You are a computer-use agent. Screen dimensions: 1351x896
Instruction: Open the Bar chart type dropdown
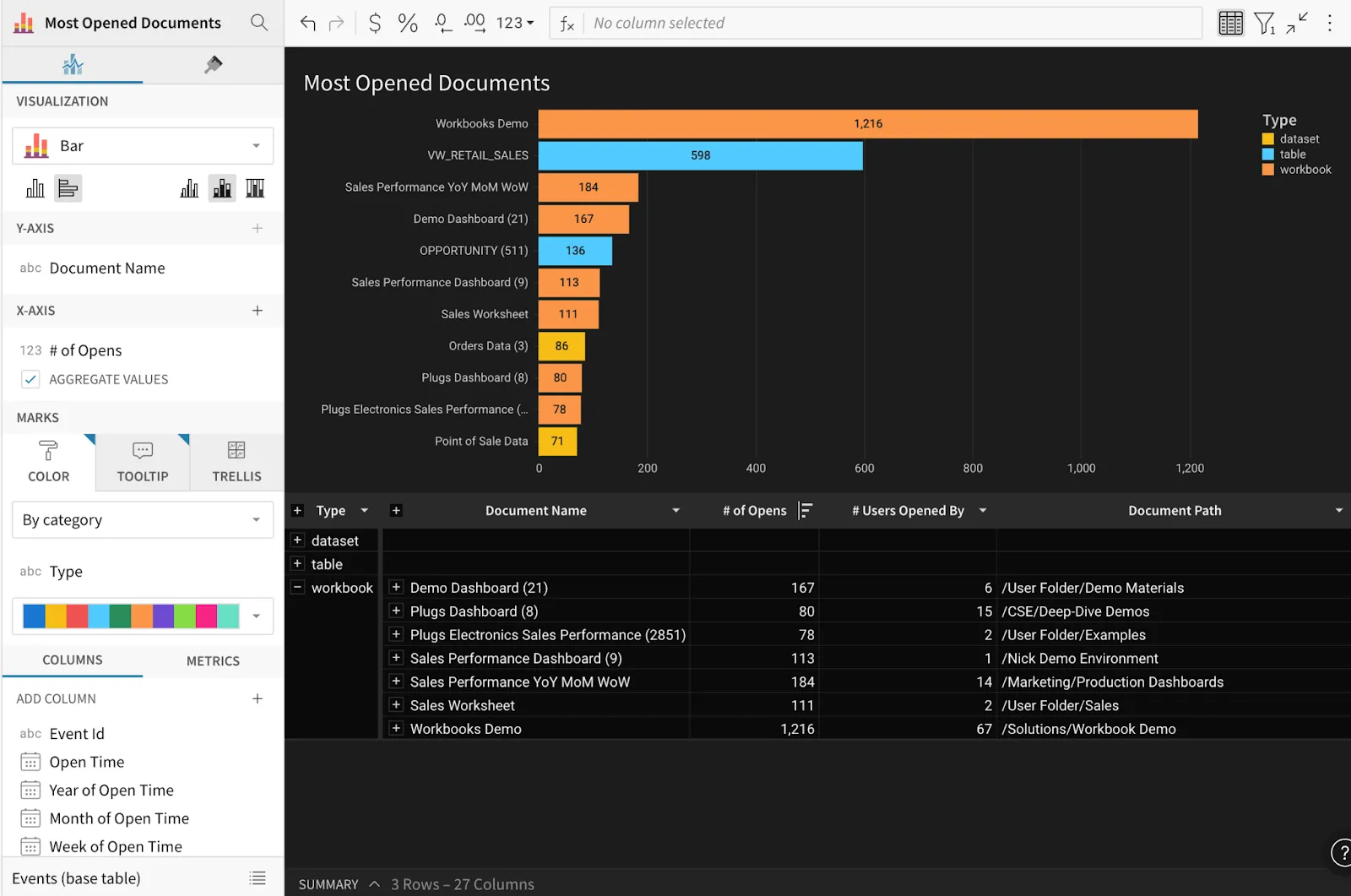[143, 146]
